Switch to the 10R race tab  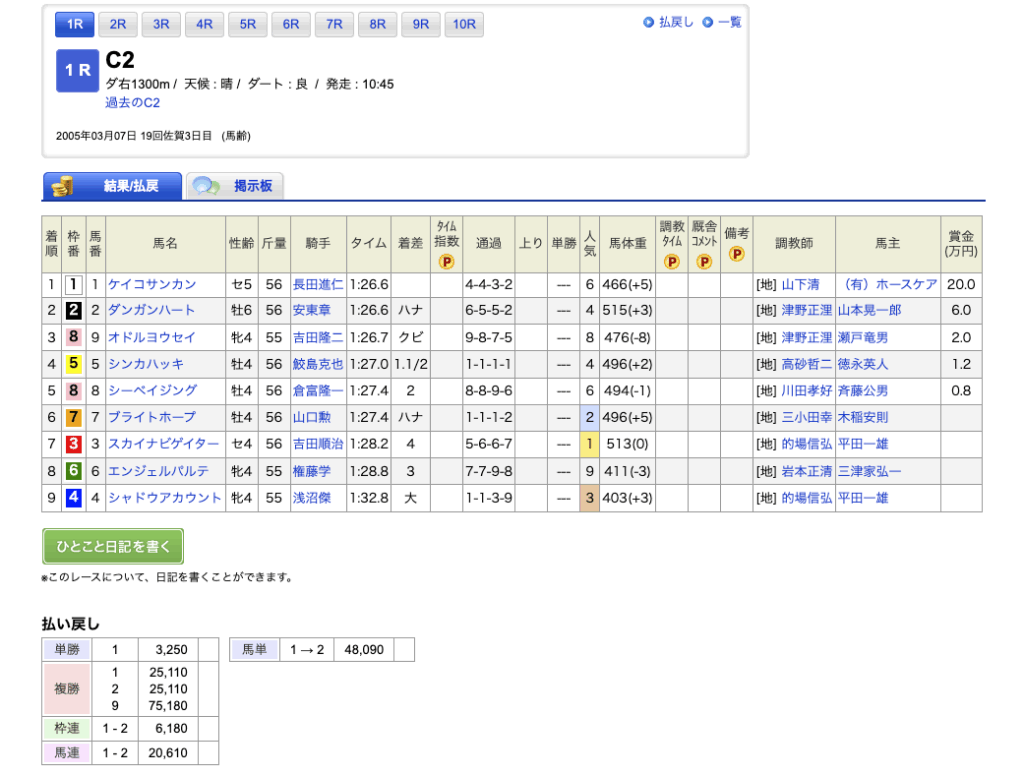pos(464,24)
